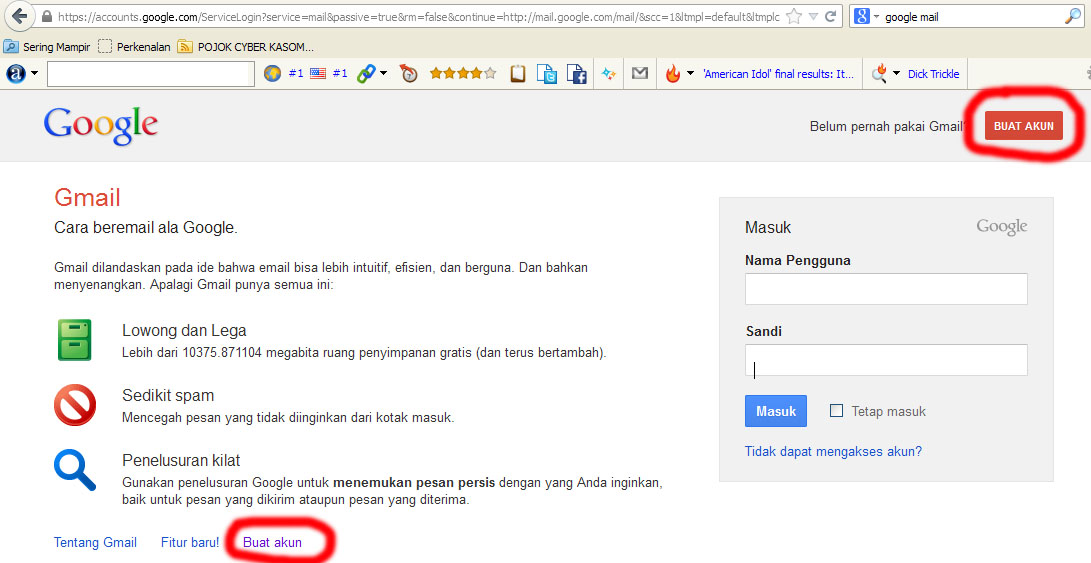1091x563 pixels.
Task: Click the magnifier in the browser search box
Action: 1073,17
